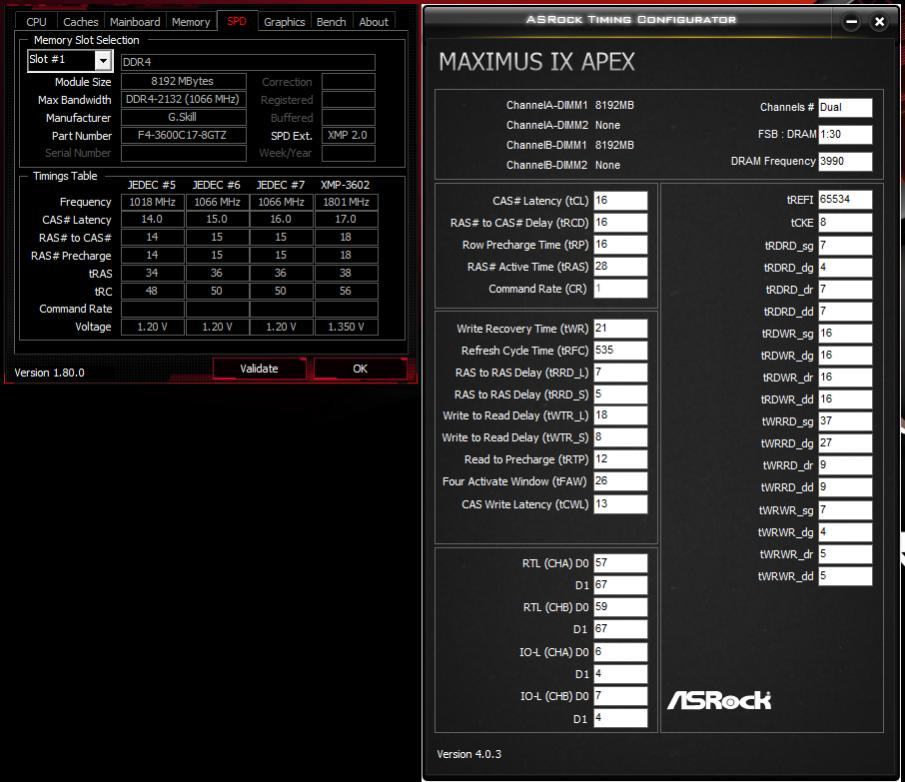Click the tRDWR_sg value field
The image size is (905, 782).
pos(845,334)
